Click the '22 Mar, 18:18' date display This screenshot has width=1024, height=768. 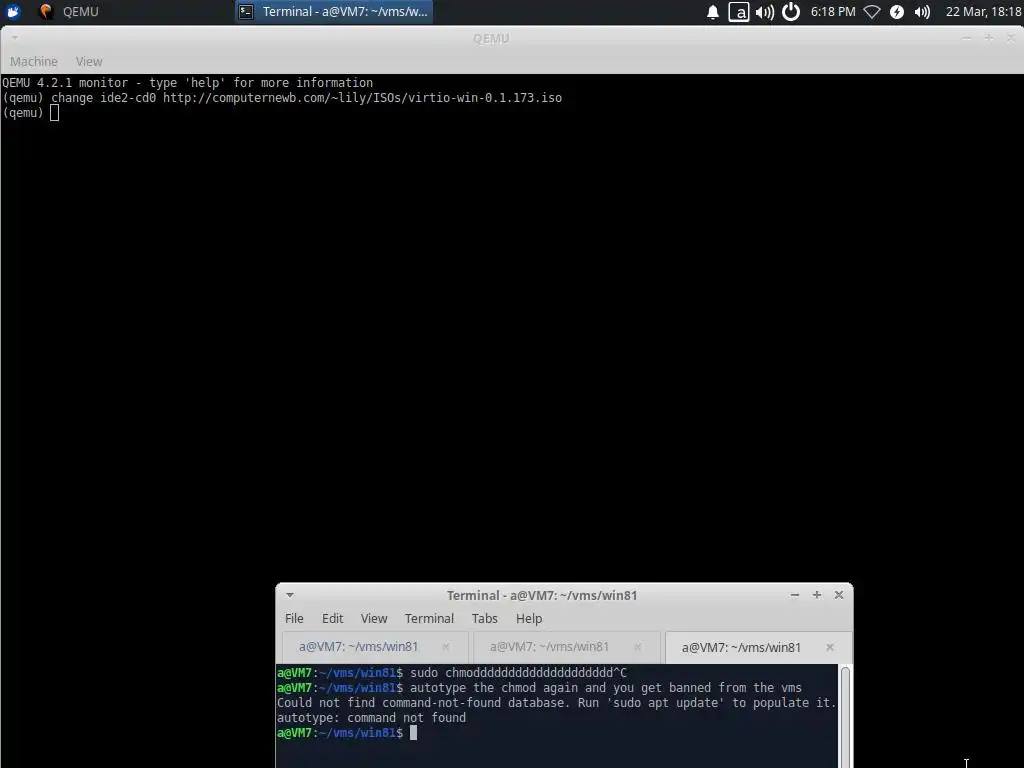click(x=983, y=12)
